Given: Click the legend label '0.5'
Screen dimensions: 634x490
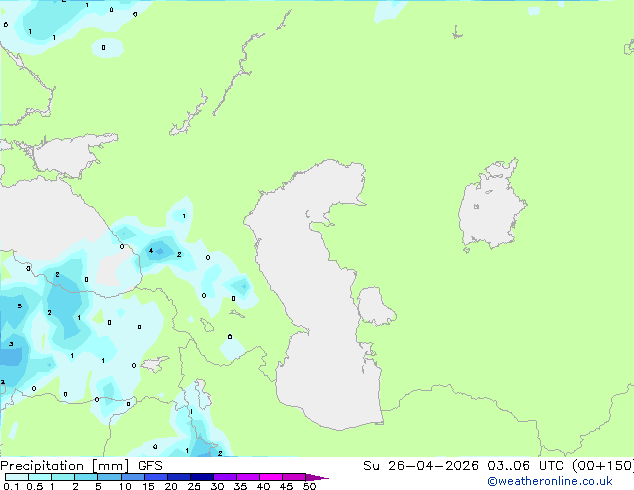Looking at the screenshot, I should (x=35, y=486).
